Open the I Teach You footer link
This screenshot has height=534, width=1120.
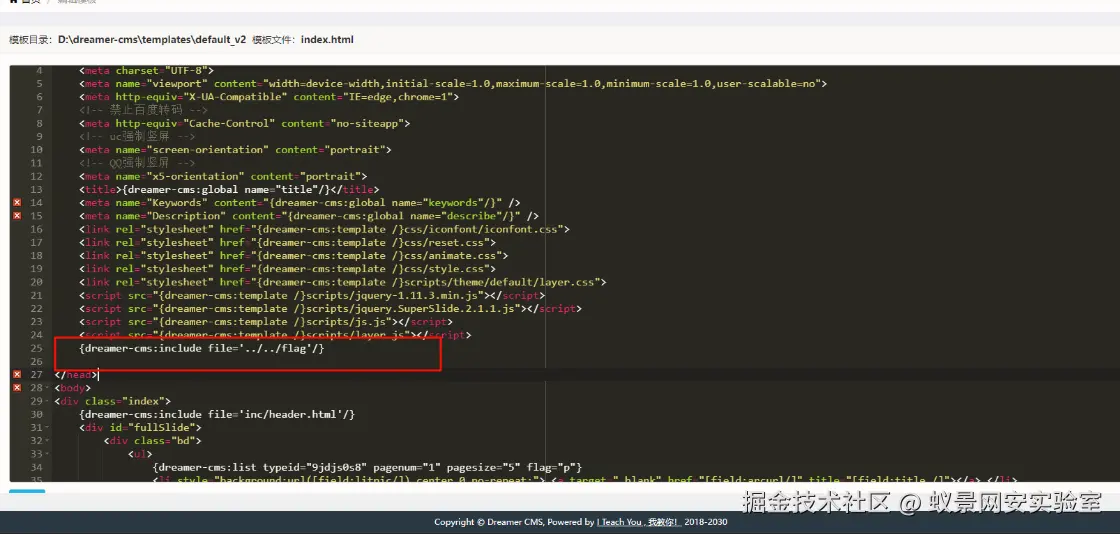click(x=639, y=522)
